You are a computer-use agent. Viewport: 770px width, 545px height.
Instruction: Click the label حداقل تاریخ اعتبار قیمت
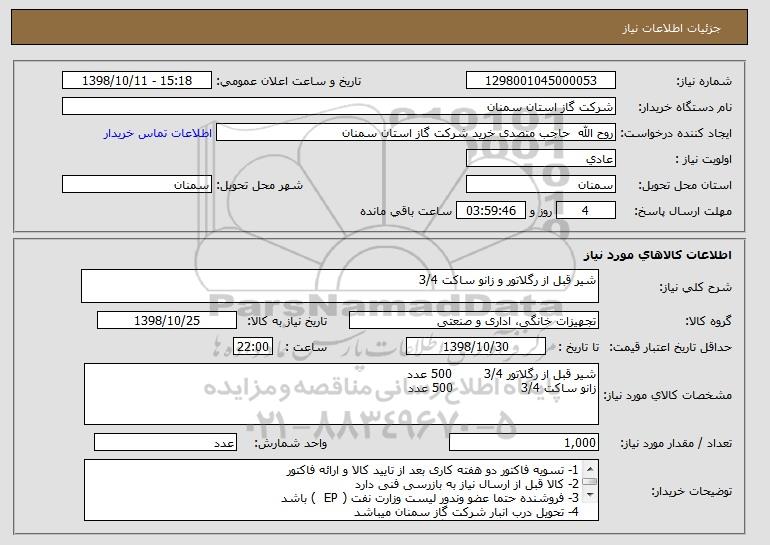[x=670, y=347]
